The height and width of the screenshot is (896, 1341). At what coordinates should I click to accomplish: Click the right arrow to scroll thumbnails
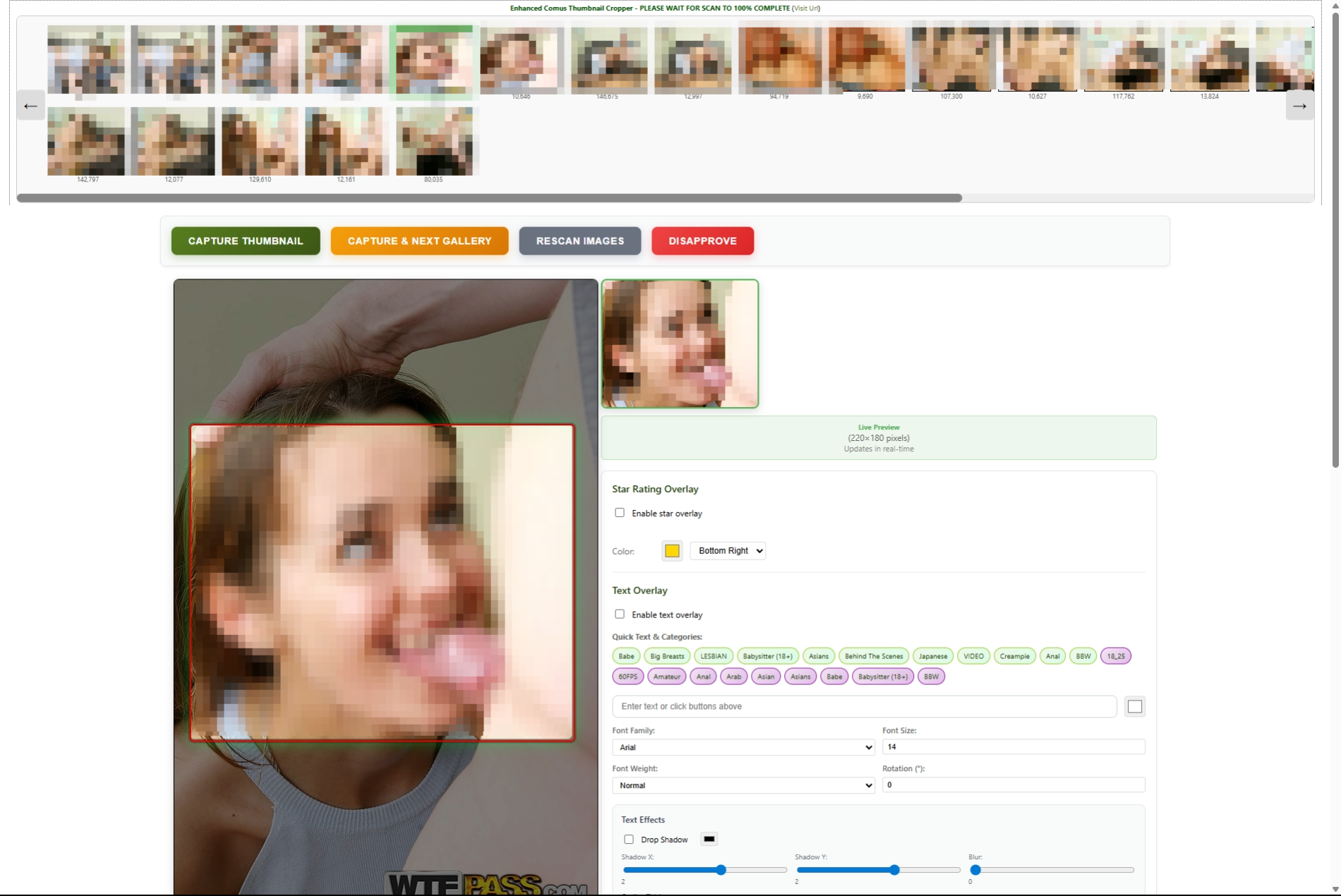[1301, 104]
